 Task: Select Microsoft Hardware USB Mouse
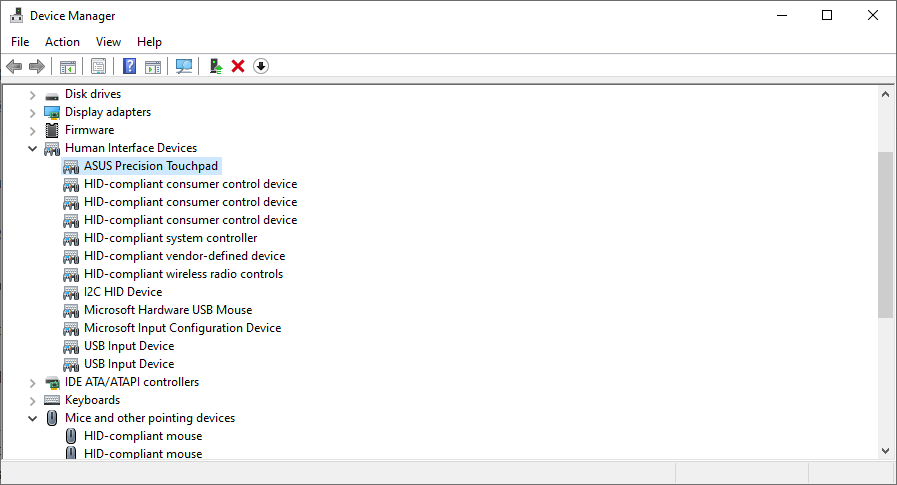pyautogui.click(x=168, y=310)
